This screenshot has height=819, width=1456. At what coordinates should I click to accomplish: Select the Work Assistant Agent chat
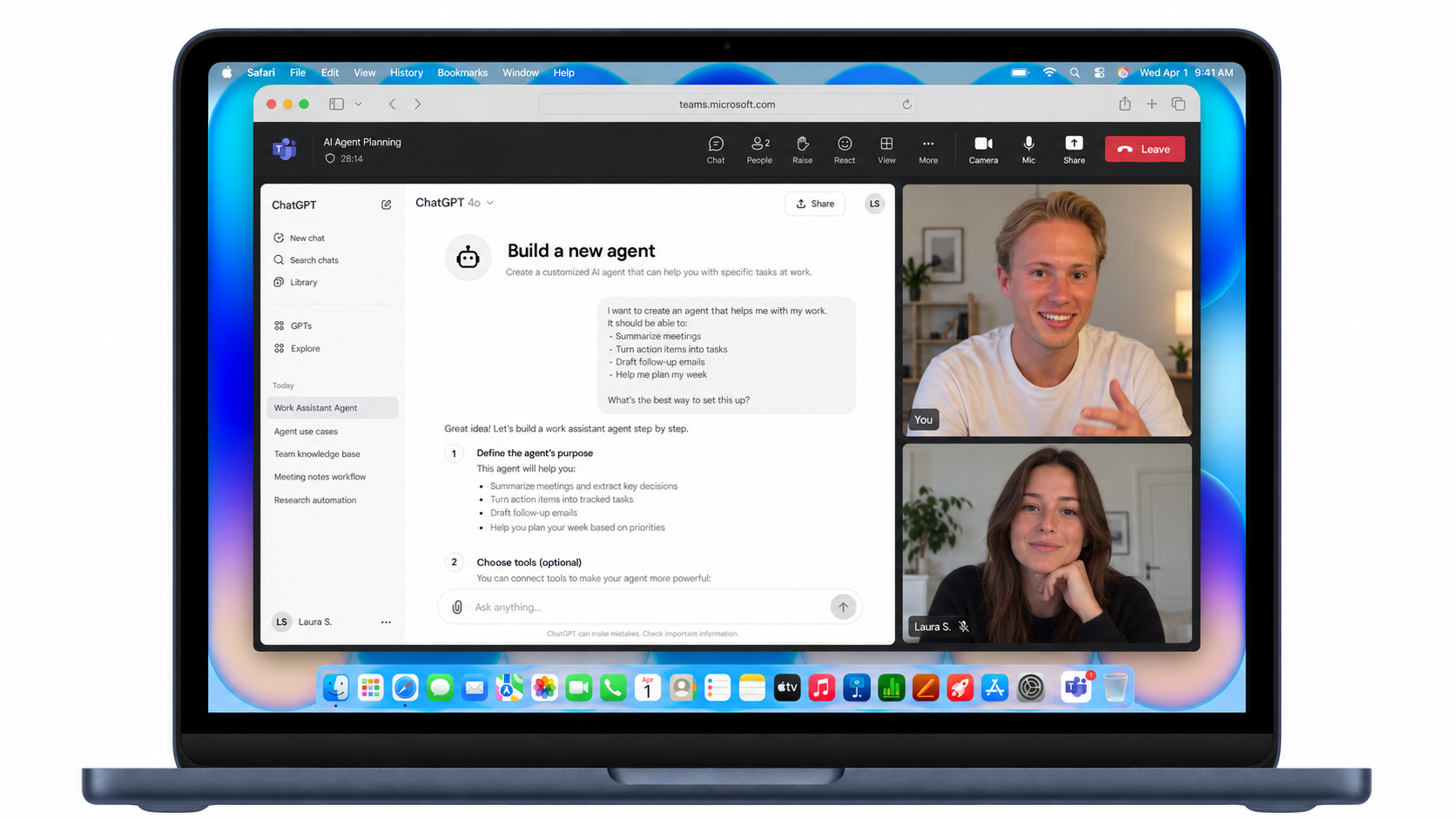click(333, 407)
